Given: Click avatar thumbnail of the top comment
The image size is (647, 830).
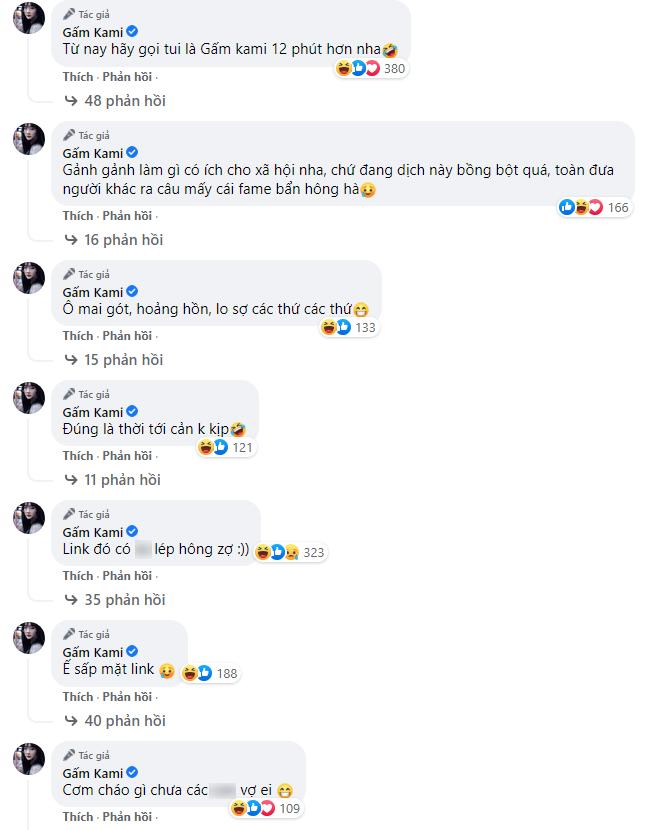Looking at the screenshot, I should [x=27, y=22].
